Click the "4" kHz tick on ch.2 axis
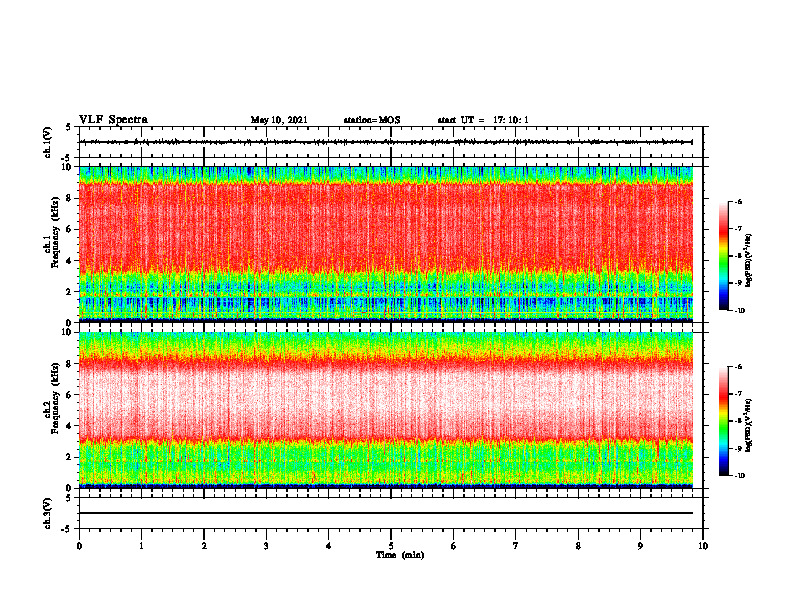 click(x=70, y=426)
